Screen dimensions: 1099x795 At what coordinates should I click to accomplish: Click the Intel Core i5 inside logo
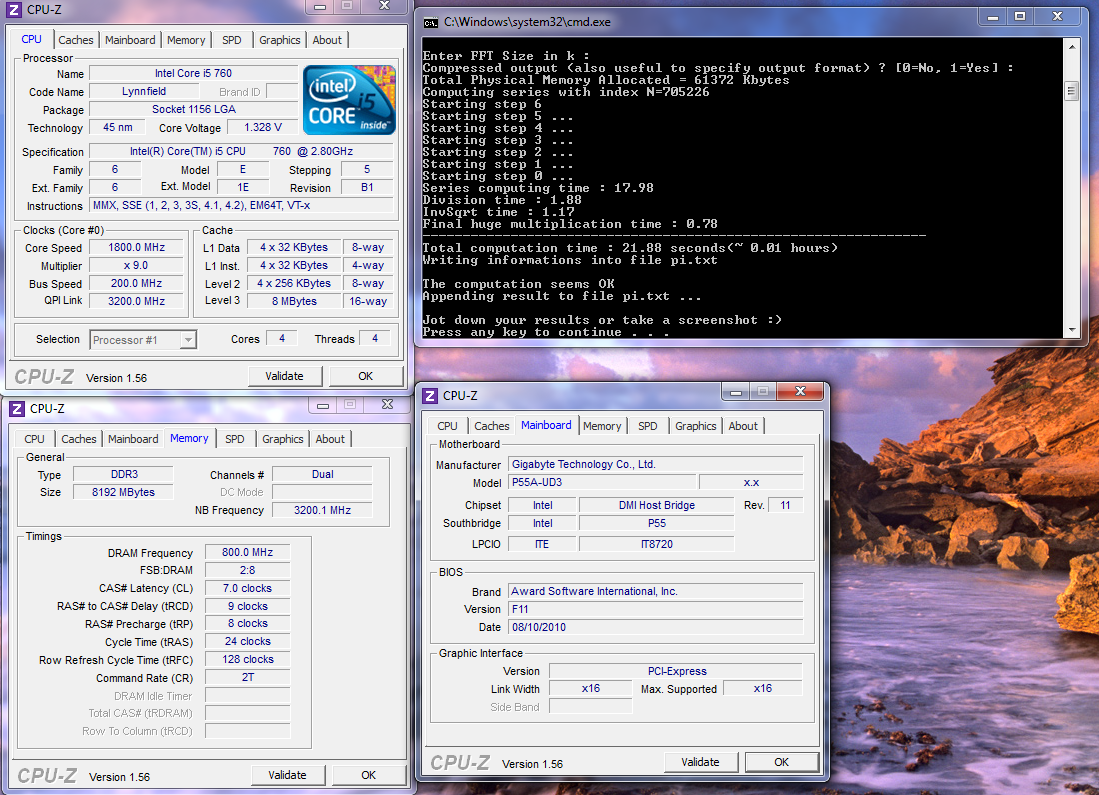[349, 100]
